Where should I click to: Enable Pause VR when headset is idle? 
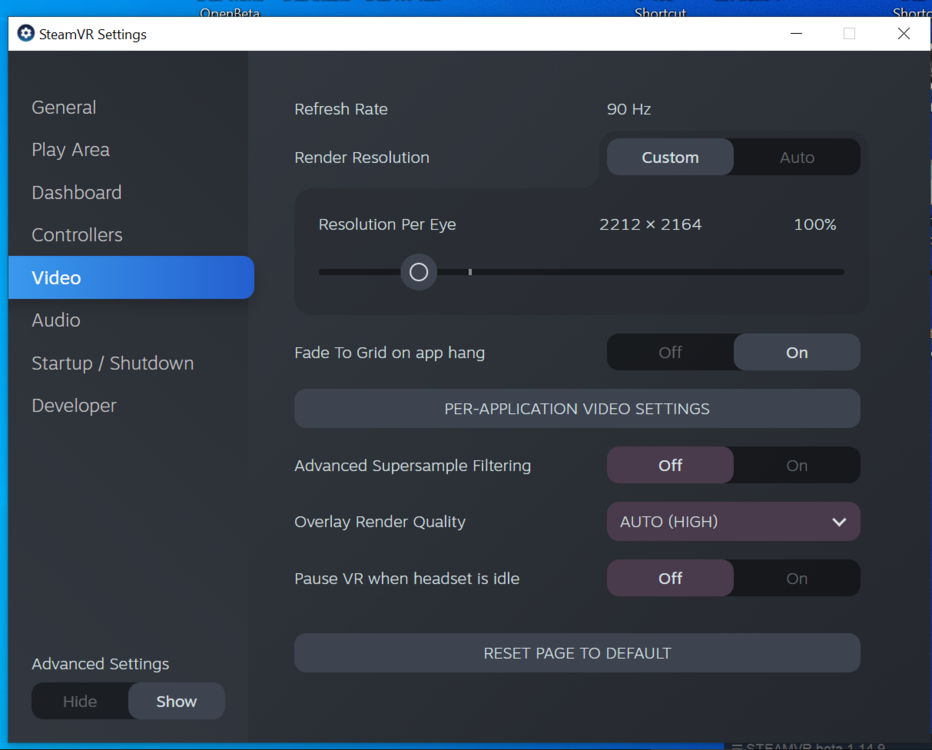797,578
